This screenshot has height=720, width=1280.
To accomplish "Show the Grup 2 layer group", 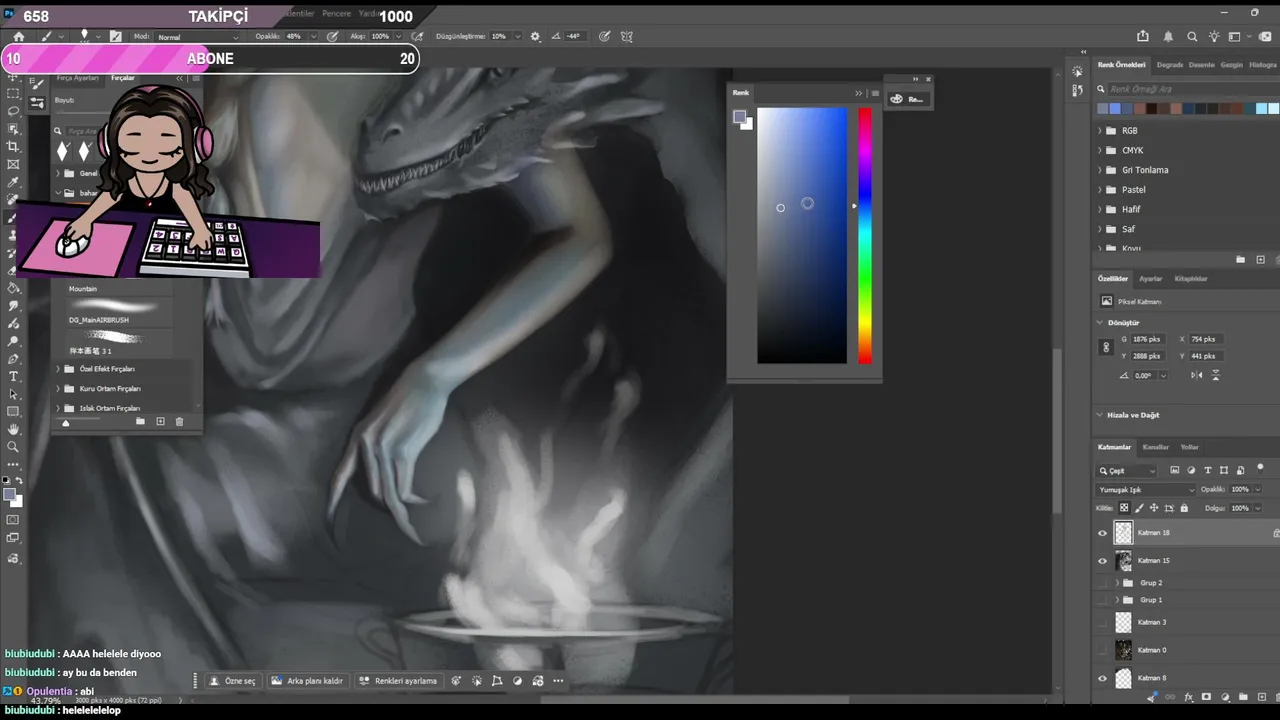I will click(1103, 583).
